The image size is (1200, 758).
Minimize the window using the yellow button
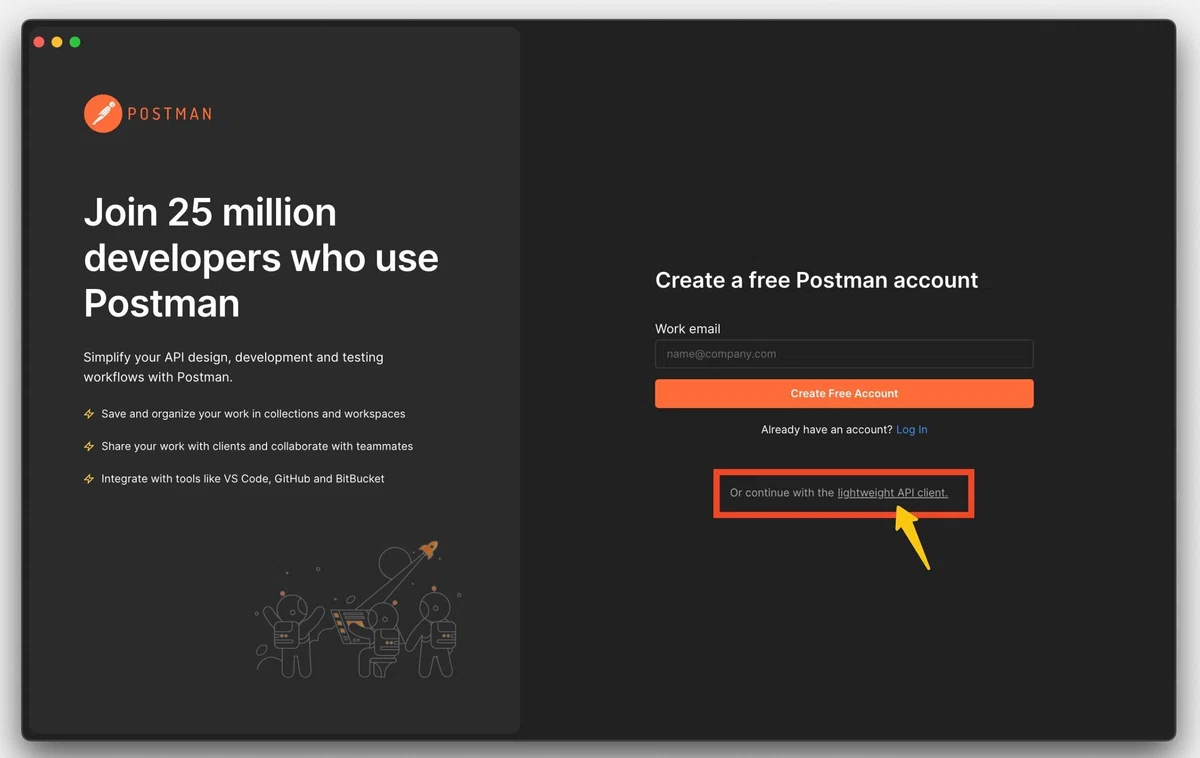pos(57,42)
